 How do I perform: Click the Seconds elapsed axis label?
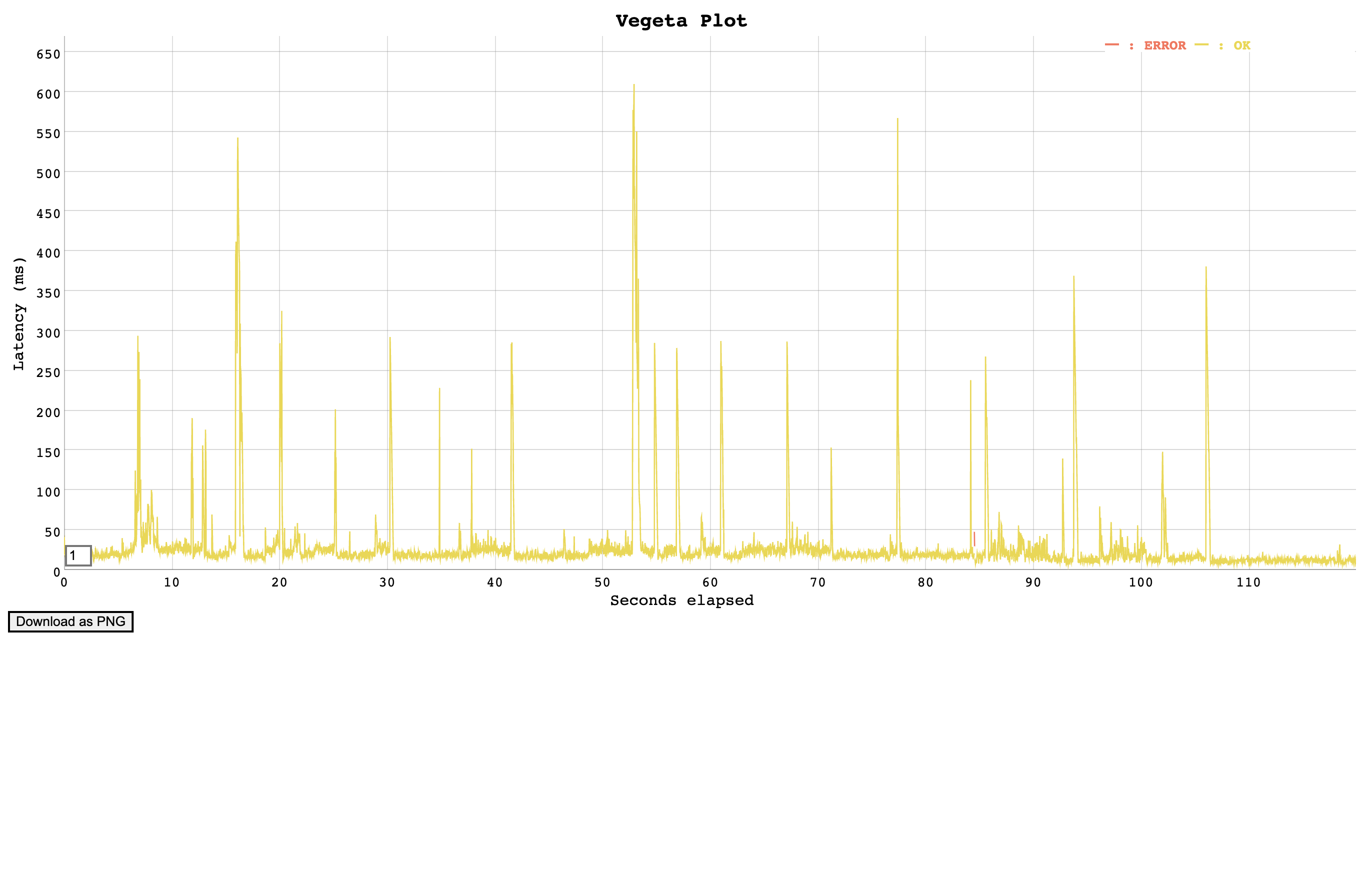tap(681, 600)
